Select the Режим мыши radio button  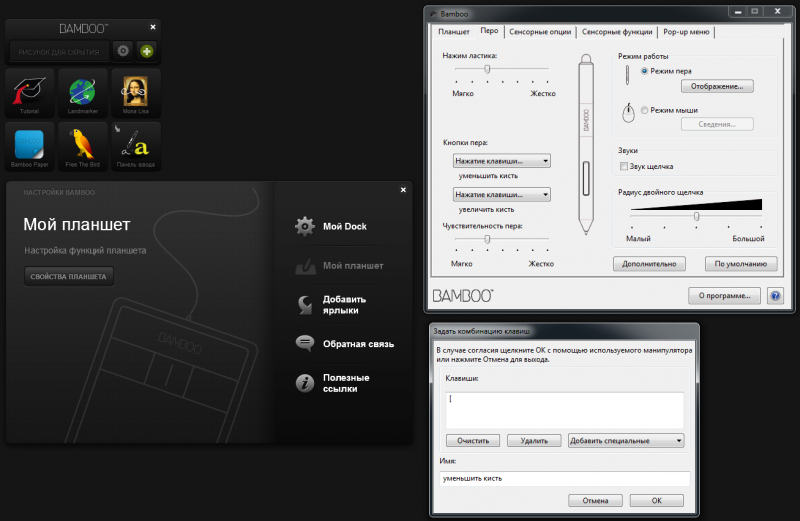pyautogui.click(x=644, y=110)
